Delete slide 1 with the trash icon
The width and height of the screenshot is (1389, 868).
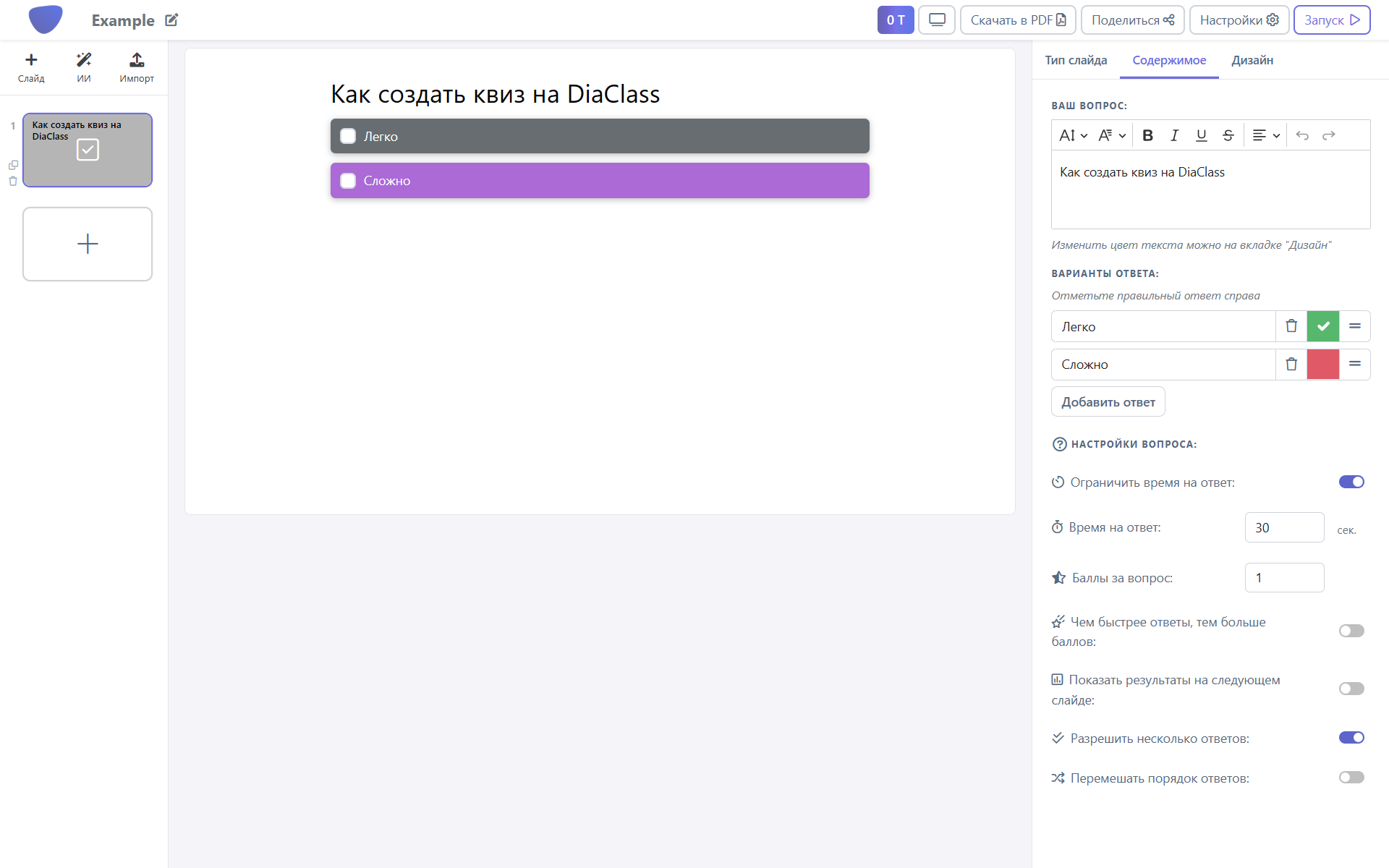[13, 181]
